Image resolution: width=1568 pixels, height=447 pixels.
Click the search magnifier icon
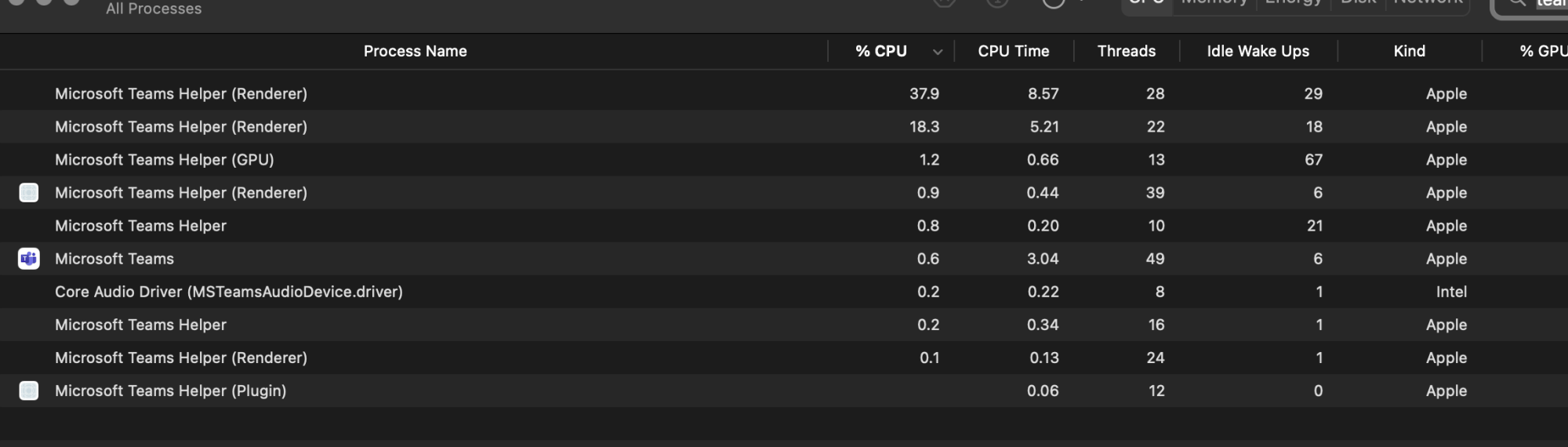[x=1518, y=3]
